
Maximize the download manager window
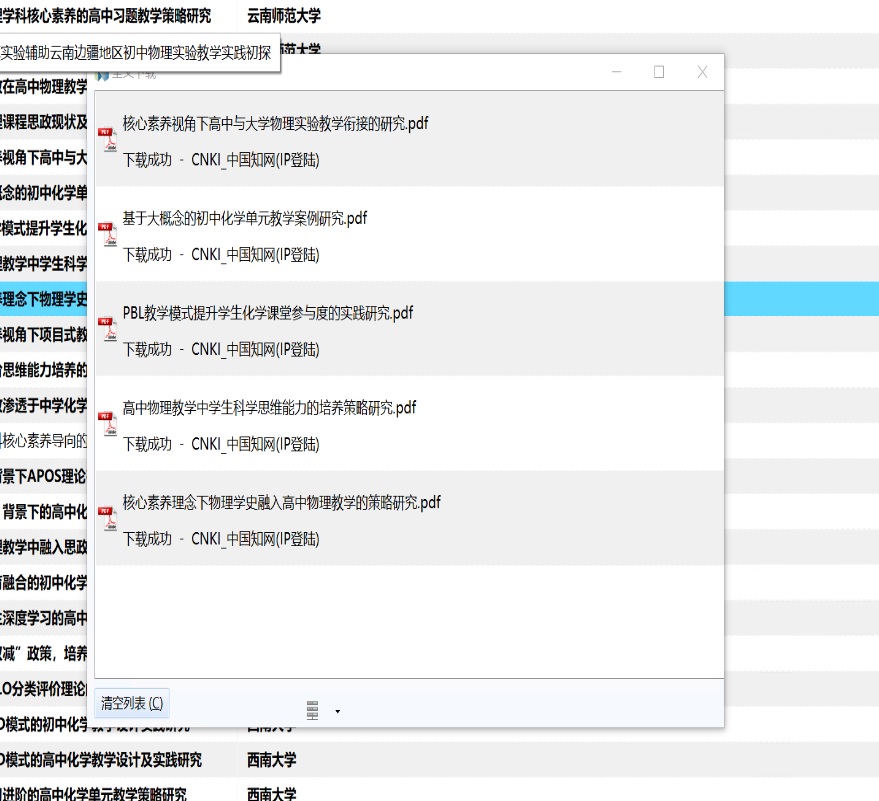click(659, 72)
